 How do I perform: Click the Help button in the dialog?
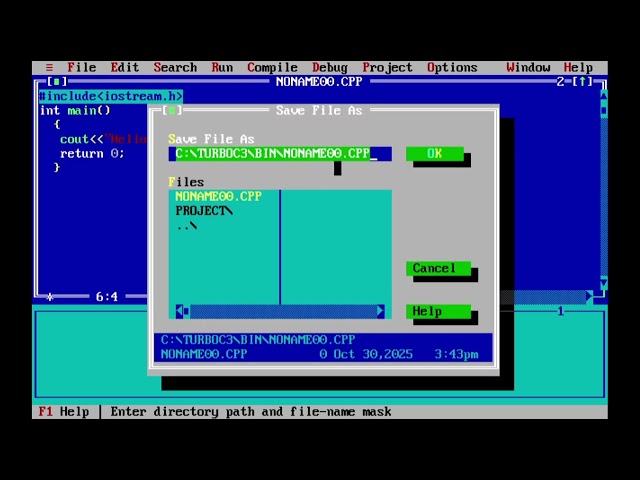pos(438,311)
